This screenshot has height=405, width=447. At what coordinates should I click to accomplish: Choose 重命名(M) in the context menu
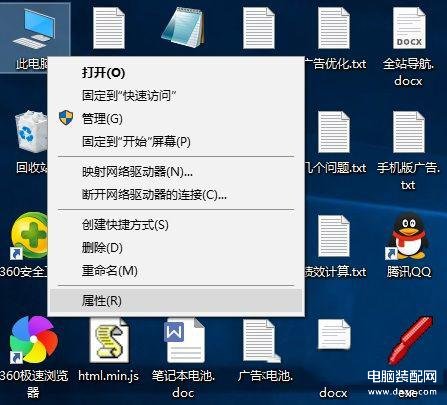[x=176, y=271]
